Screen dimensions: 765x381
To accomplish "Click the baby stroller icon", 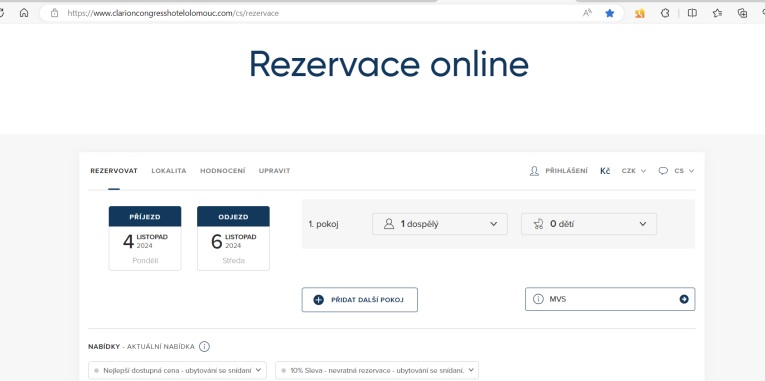I will coord(539,224).
